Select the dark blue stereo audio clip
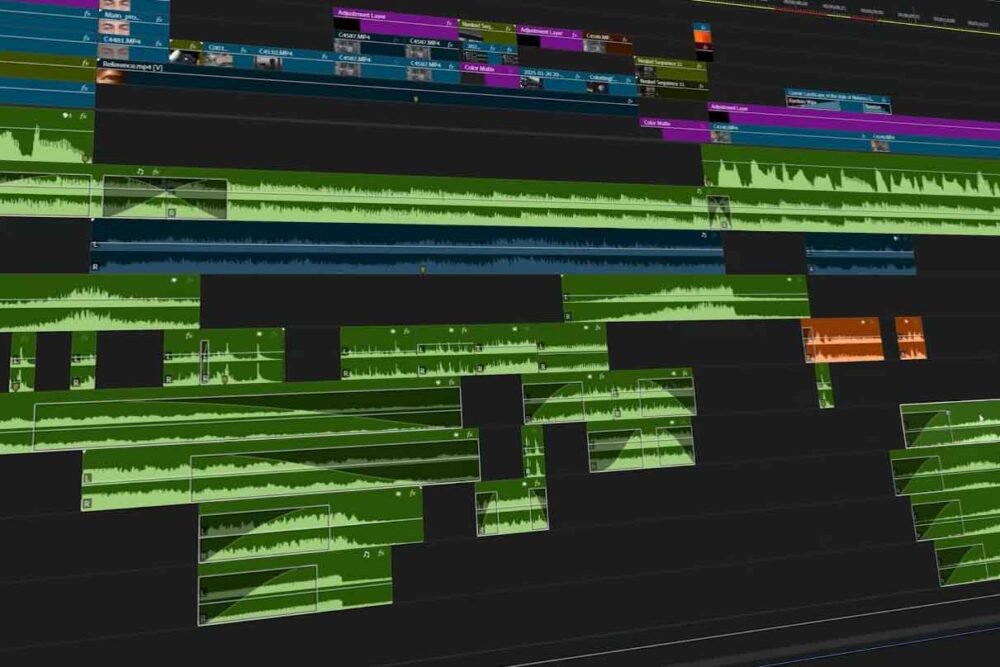 (407, 247)
